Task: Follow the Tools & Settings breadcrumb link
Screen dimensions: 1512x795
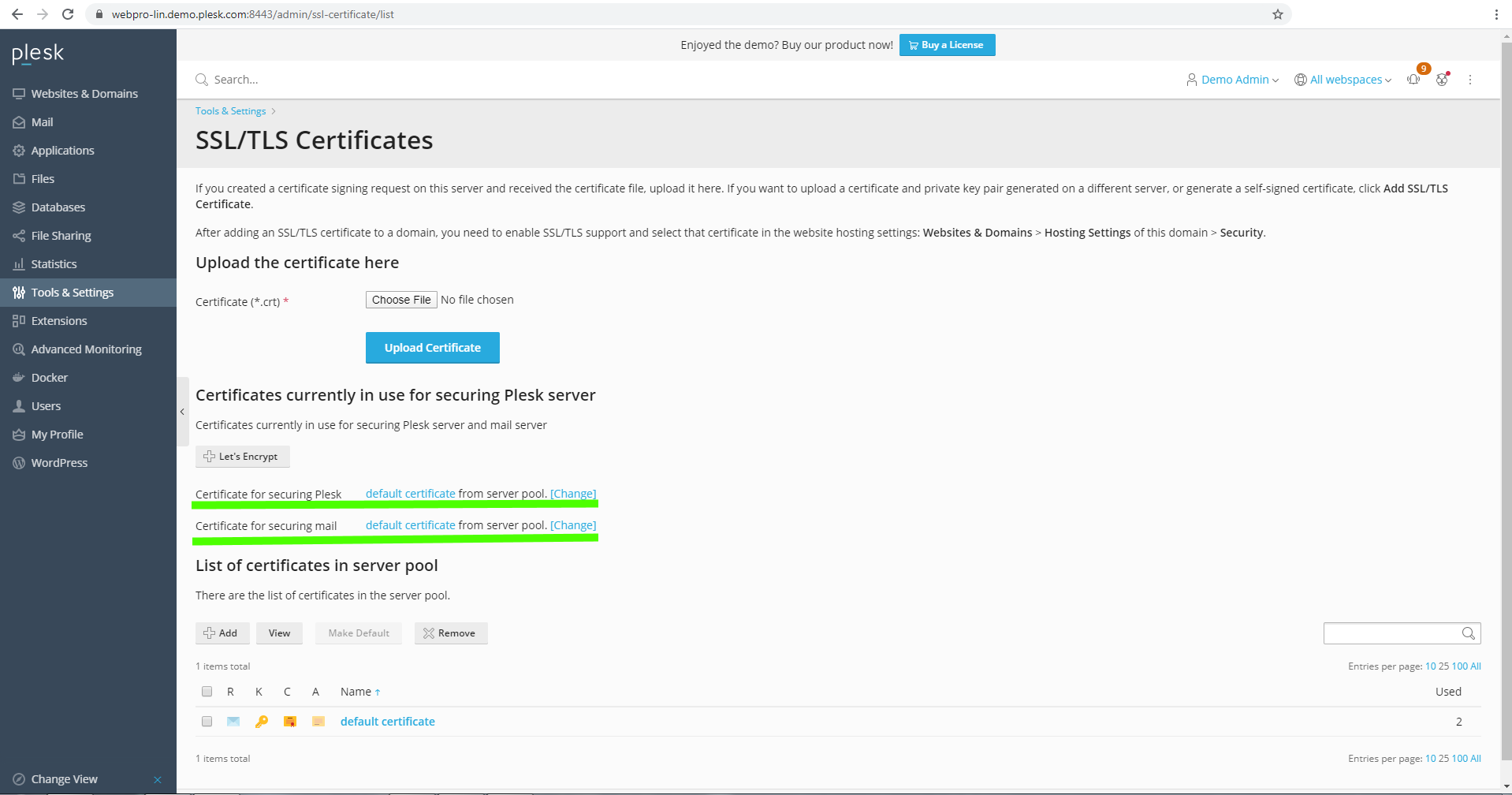Action: [x=230, y=111]
